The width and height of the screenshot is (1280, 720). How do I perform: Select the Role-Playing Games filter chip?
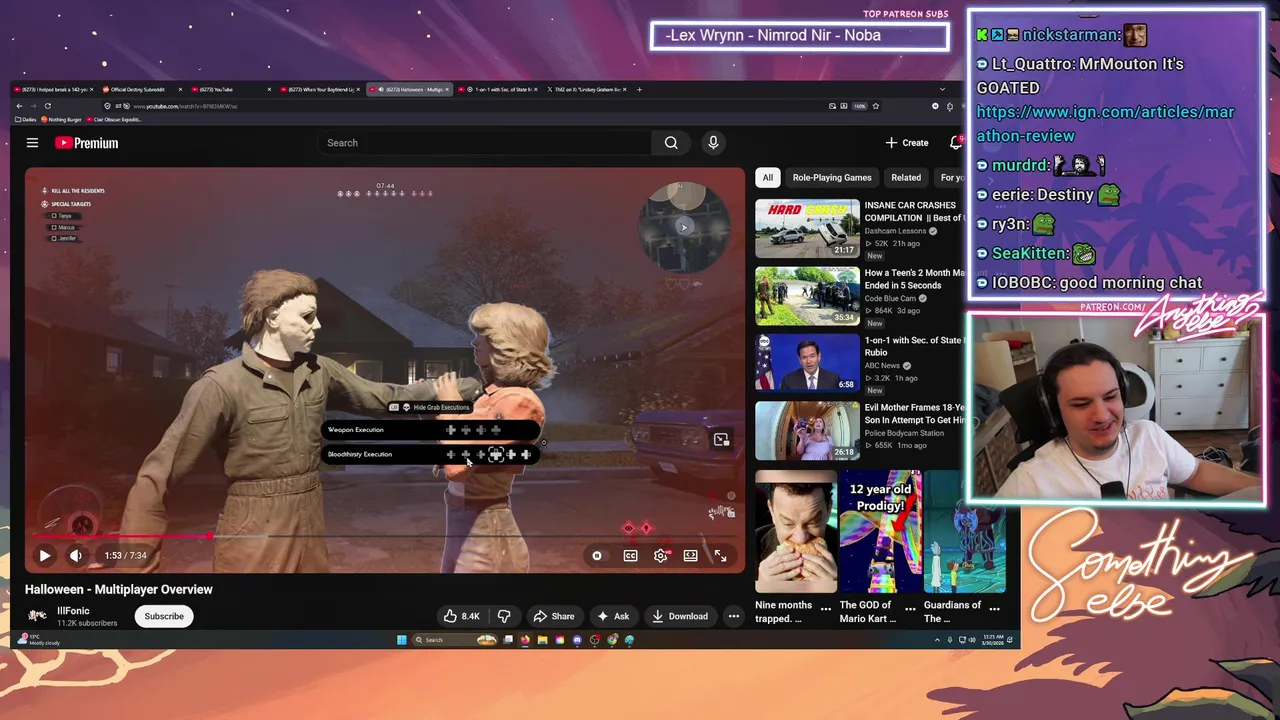click(832, 178)
